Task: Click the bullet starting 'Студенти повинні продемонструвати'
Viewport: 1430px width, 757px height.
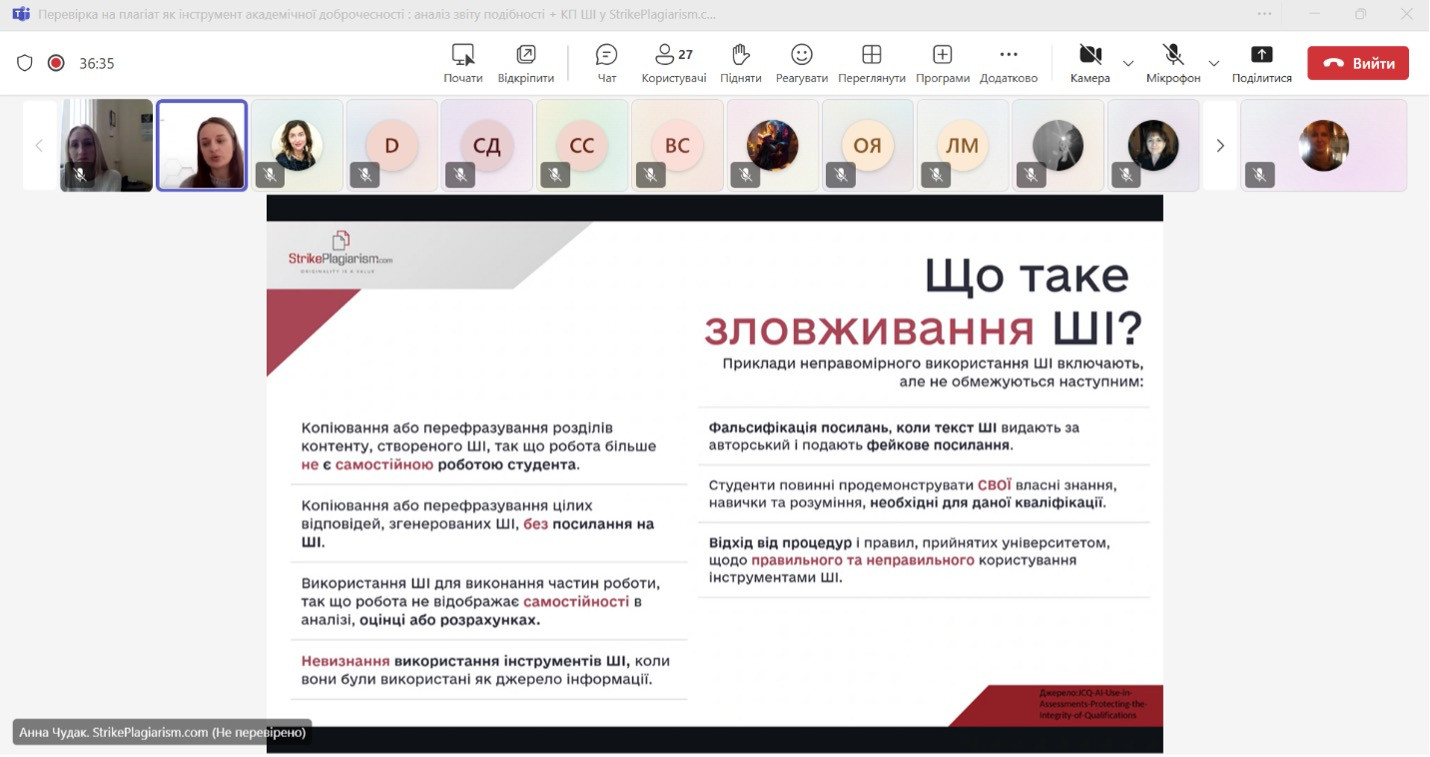Action: [912, 494]
